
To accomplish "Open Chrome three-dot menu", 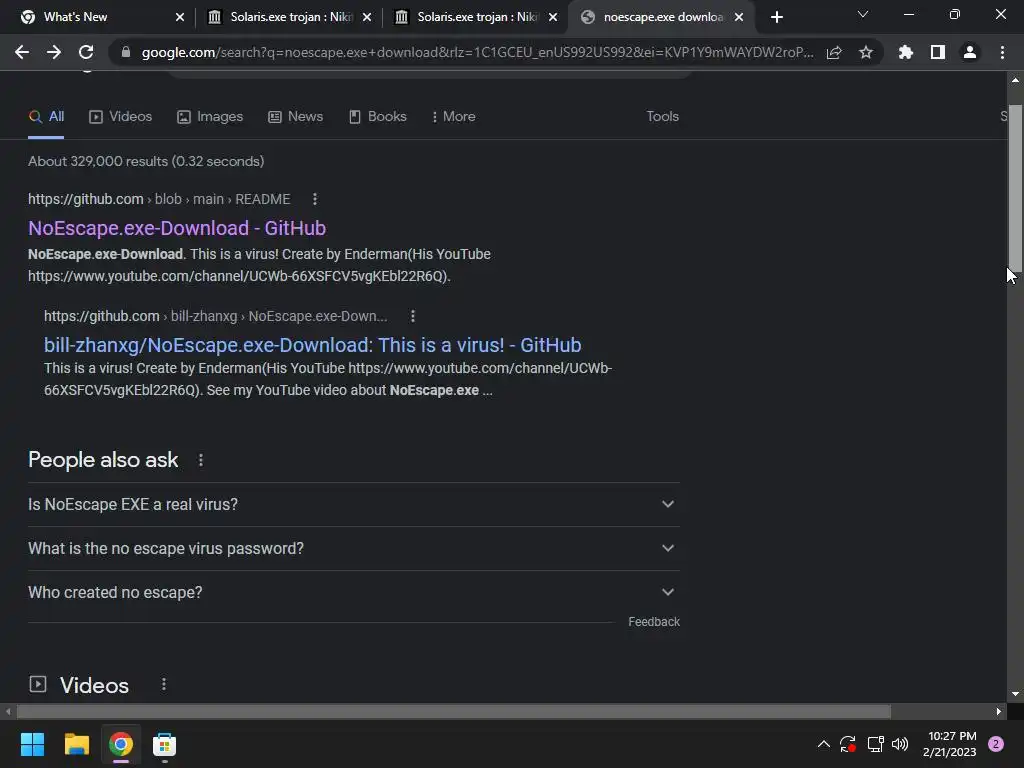I will [x=1002, y=52].
